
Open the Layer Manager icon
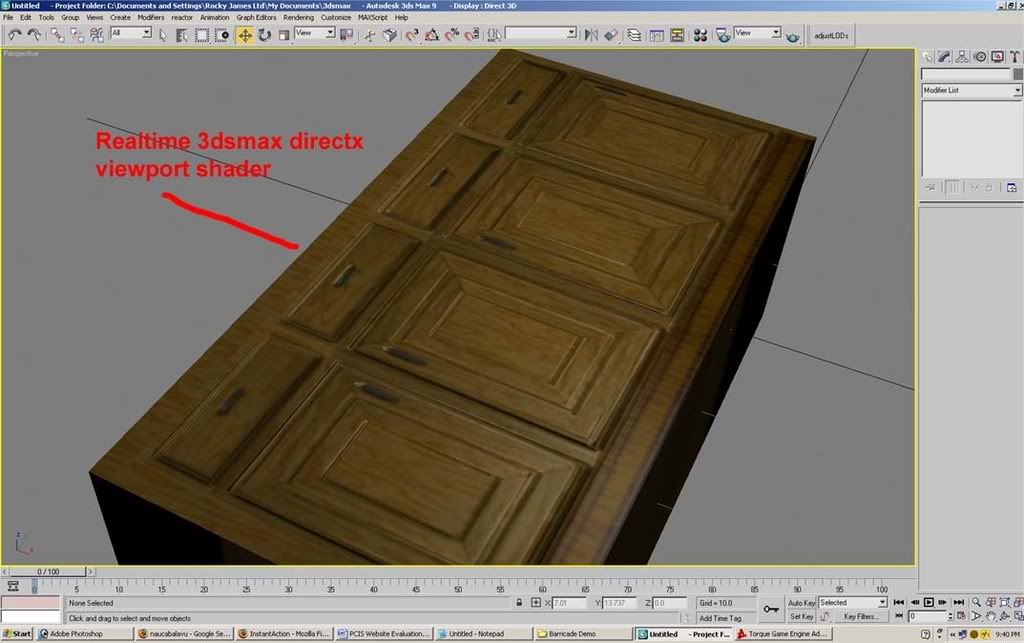tap(634, 35)
